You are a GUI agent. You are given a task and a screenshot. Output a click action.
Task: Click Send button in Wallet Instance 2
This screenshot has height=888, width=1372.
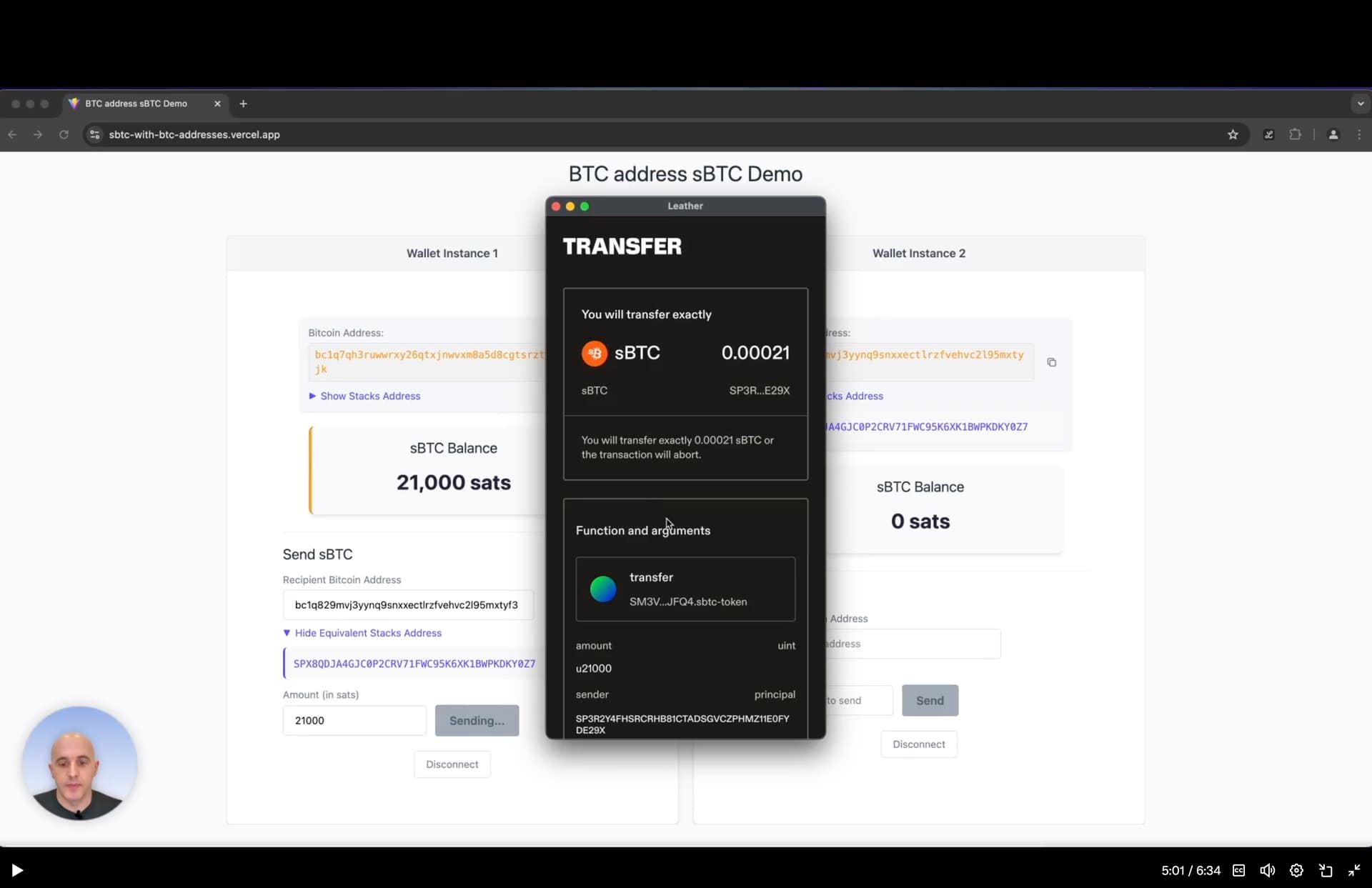click(930, 700)
